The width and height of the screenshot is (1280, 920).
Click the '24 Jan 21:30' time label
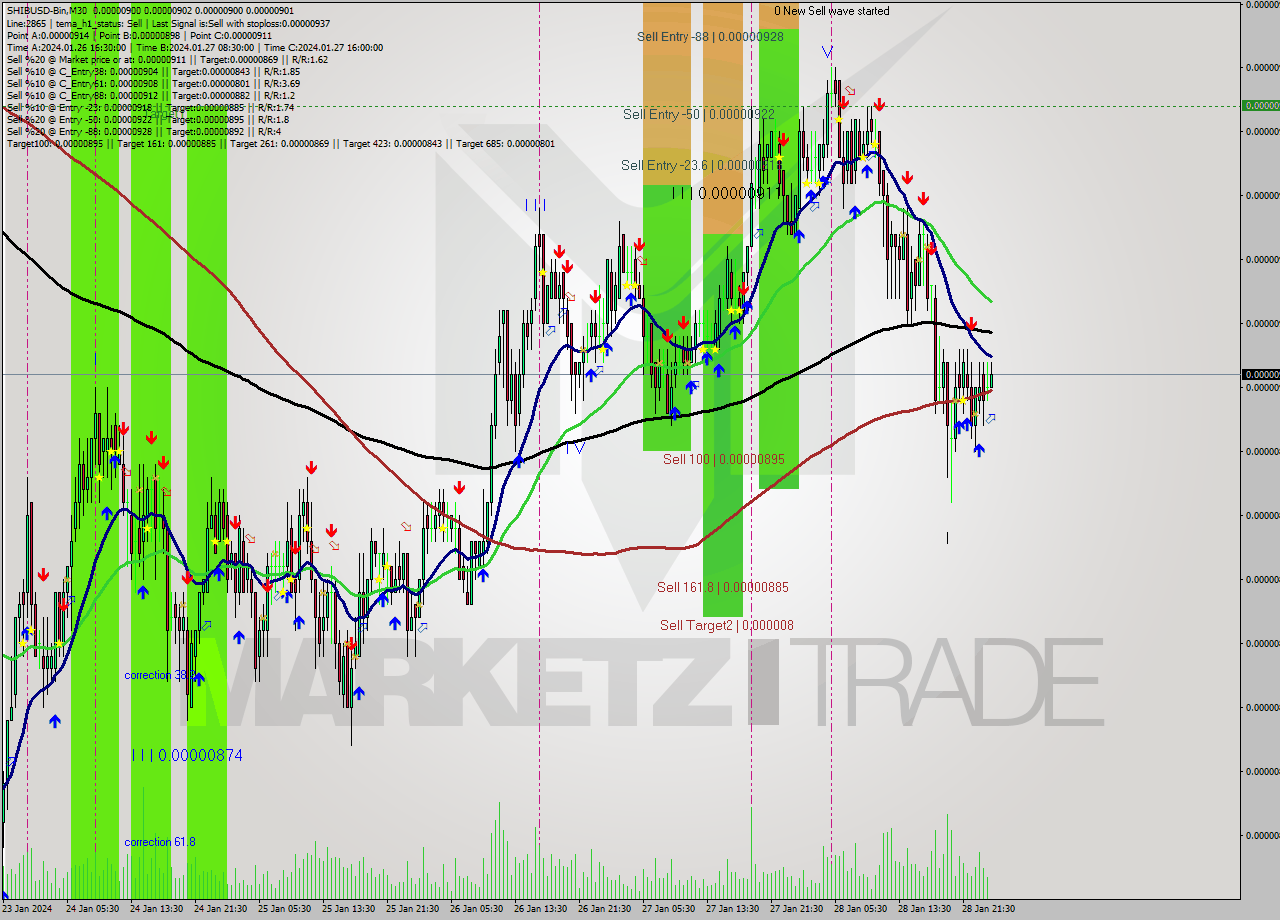[x=220, y=909]
